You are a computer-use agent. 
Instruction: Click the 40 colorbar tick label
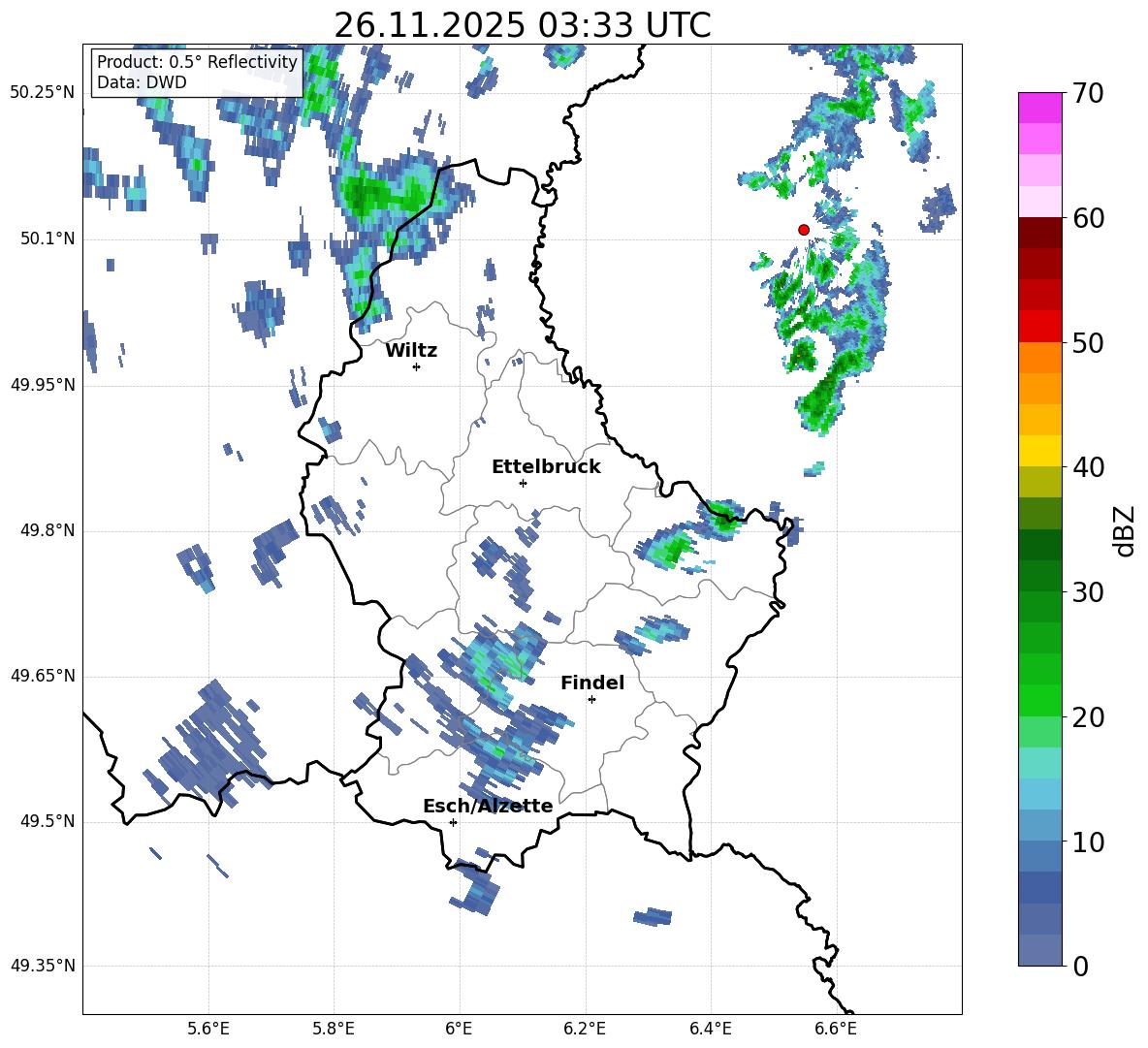(1088, 467)
